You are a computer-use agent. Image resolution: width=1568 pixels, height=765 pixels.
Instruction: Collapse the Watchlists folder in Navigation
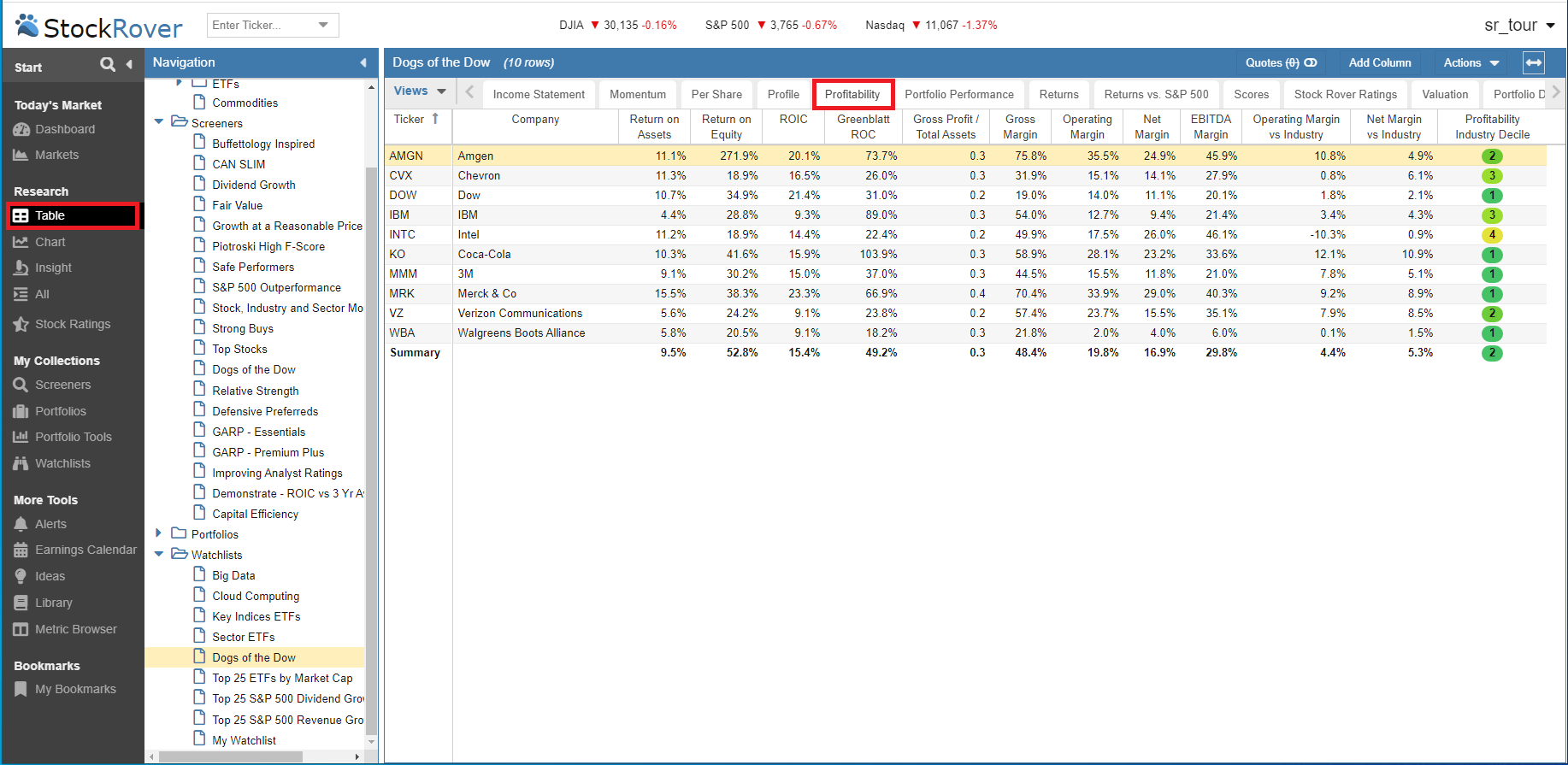[159, 554]
